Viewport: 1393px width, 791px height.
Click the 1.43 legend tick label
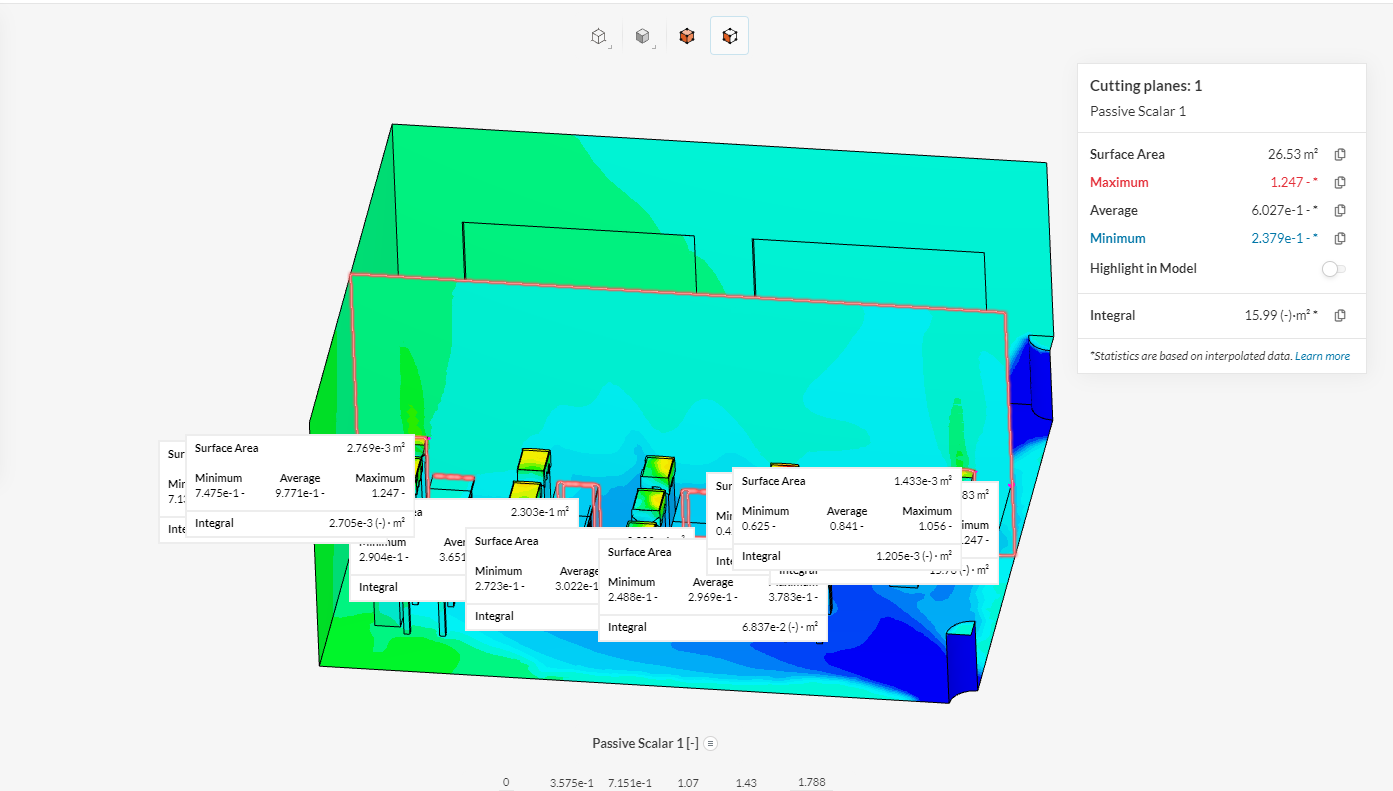click(x=747, y=782)
